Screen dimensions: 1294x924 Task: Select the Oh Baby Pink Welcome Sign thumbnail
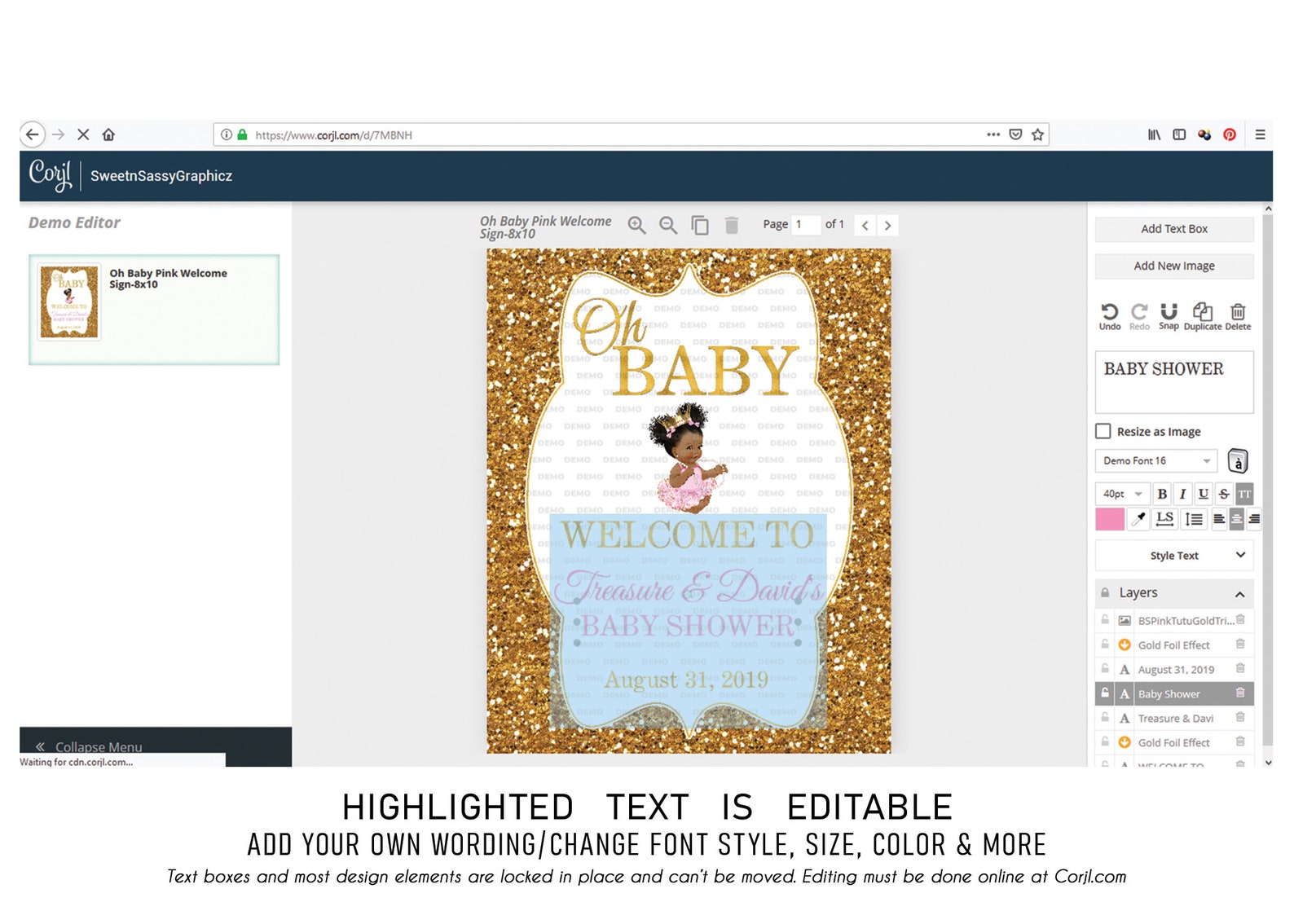point(70,302)
